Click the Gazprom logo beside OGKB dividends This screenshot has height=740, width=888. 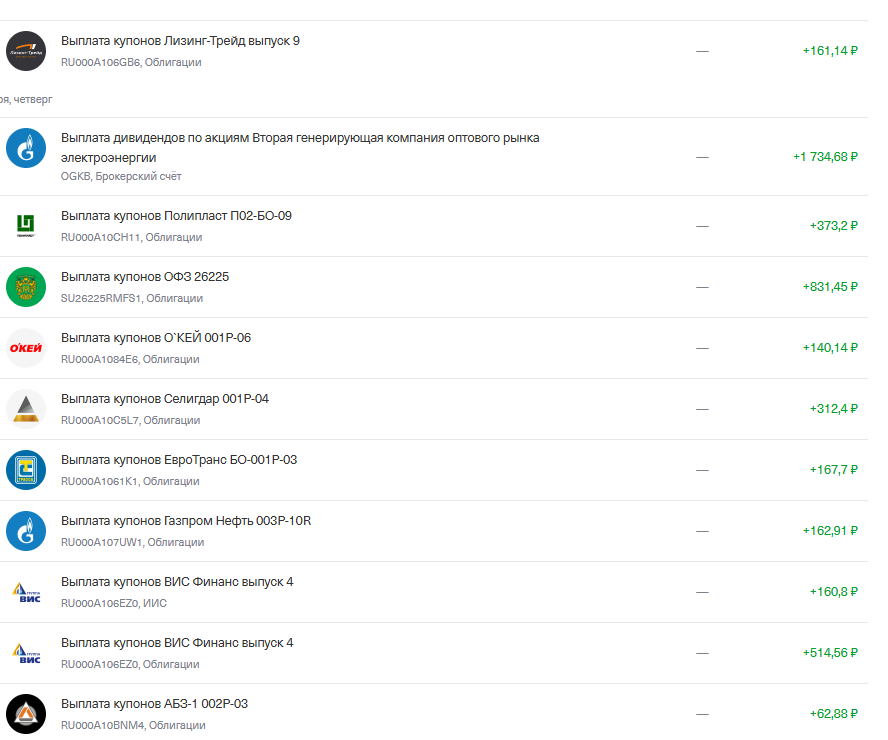click(x=26, y=148)
